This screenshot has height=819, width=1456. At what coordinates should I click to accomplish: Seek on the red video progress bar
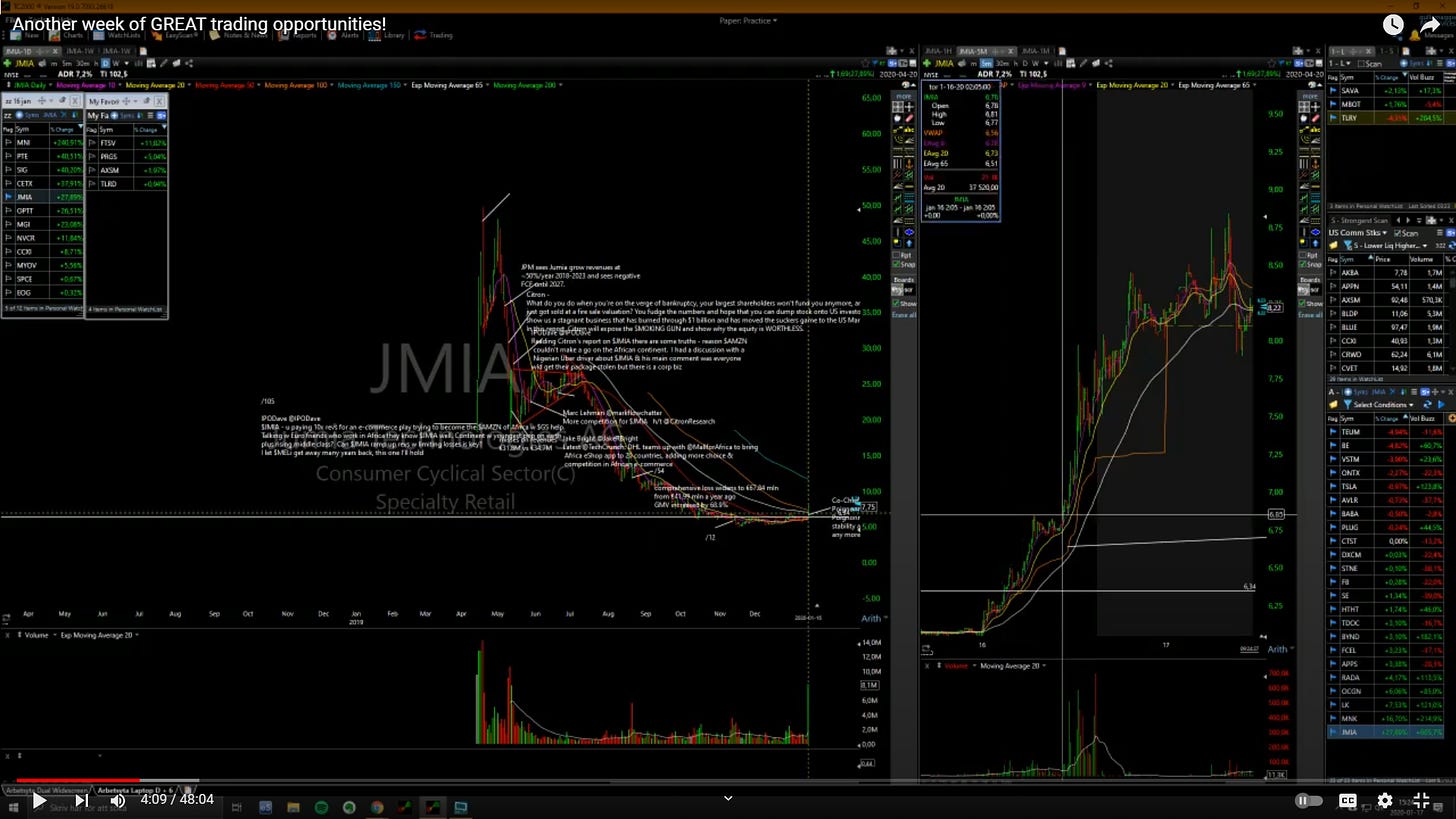(728, 781)
